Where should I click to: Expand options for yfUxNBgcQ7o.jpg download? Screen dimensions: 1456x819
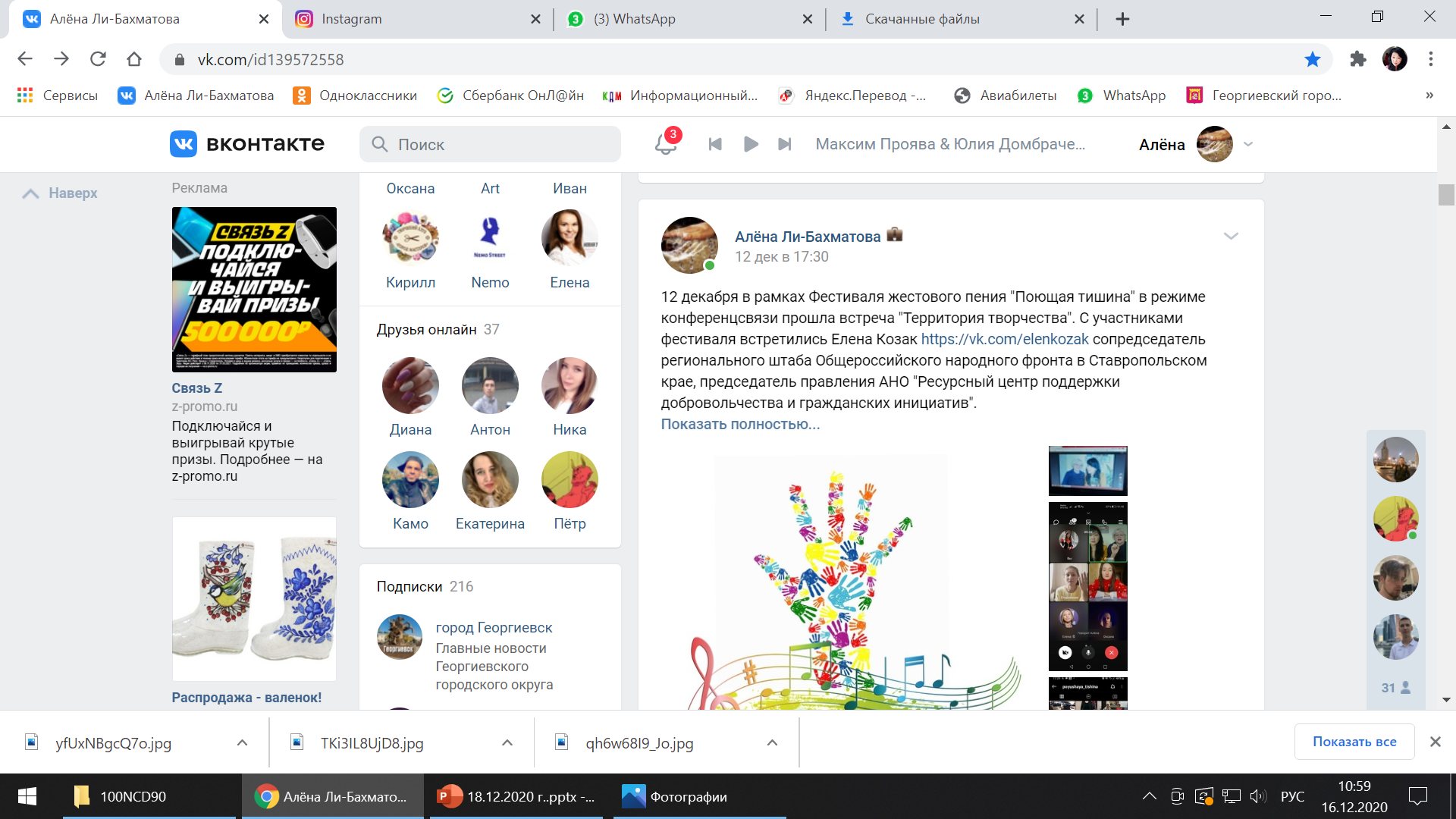[242, 743]
